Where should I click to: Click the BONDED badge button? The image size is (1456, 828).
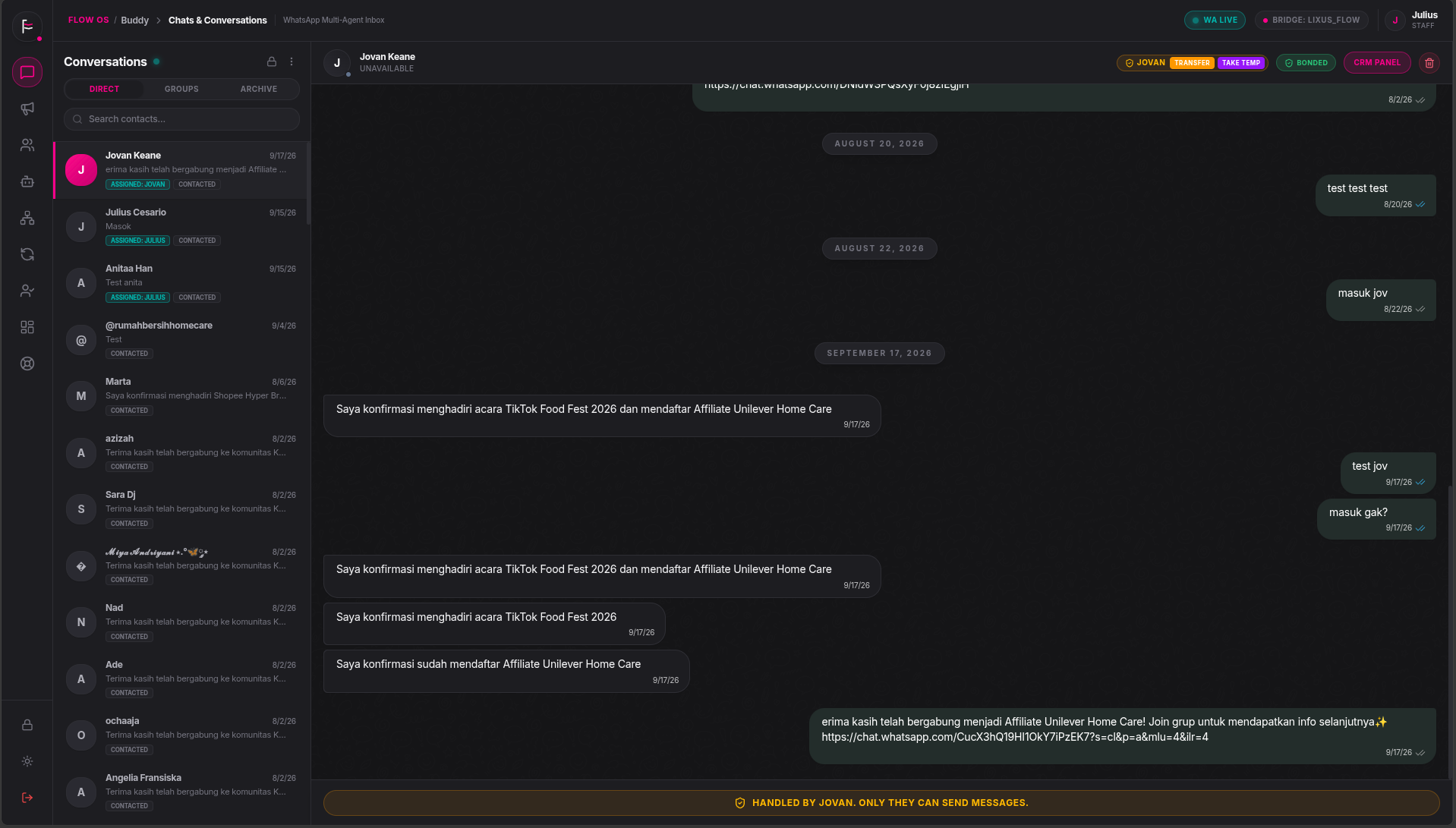point(1306,63)
